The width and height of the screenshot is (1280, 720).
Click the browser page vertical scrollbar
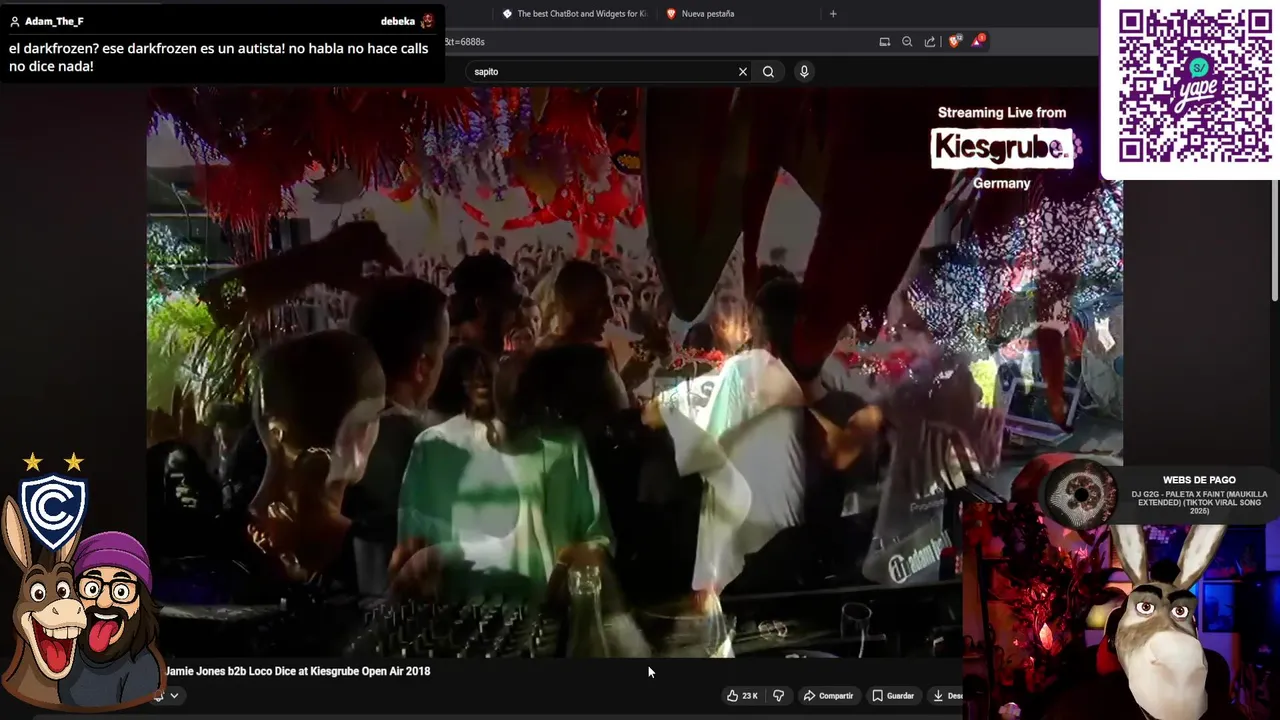pyautogui.click(x=1274, y=240)
